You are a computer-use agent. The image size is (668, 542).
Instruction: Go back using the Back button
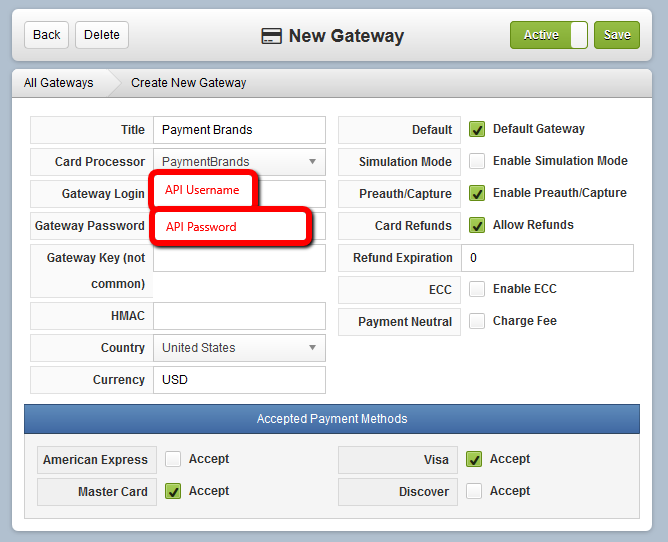point(46,35)
